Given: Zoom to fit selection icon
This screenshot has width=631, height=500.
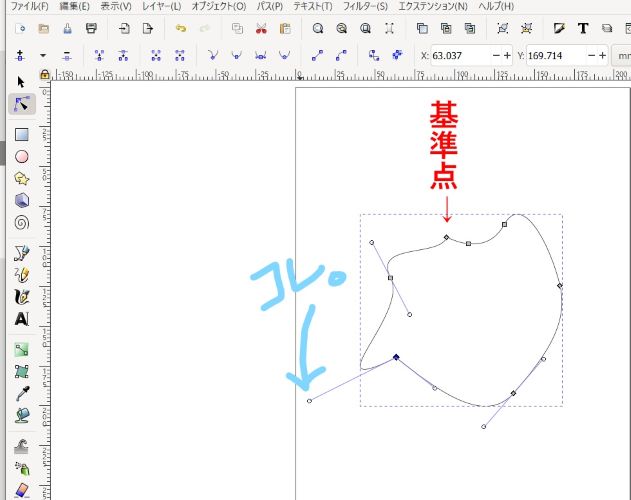Looking at the screenshot, I should pyautogui.click(x=318, y=28).
